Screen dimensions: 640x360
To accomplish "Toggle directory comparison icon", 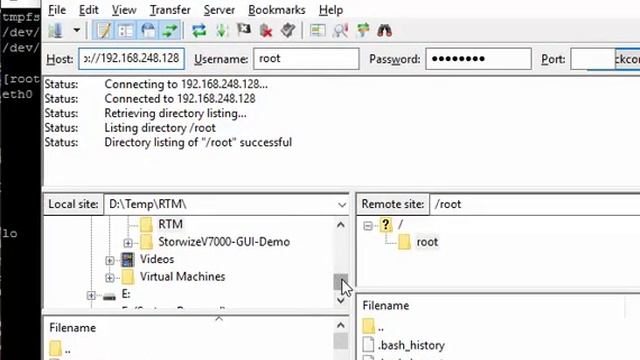I will point(340,31).
